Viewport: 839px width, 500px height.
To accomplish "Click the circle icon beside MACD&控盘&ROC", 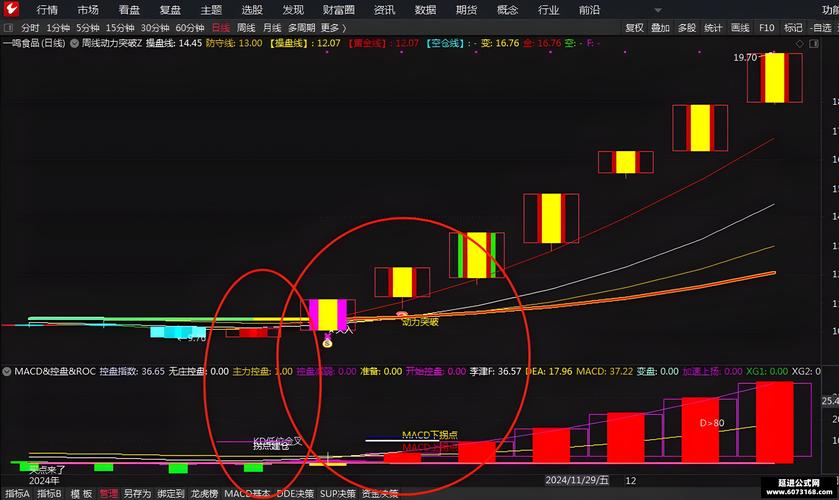I will 7,371.
